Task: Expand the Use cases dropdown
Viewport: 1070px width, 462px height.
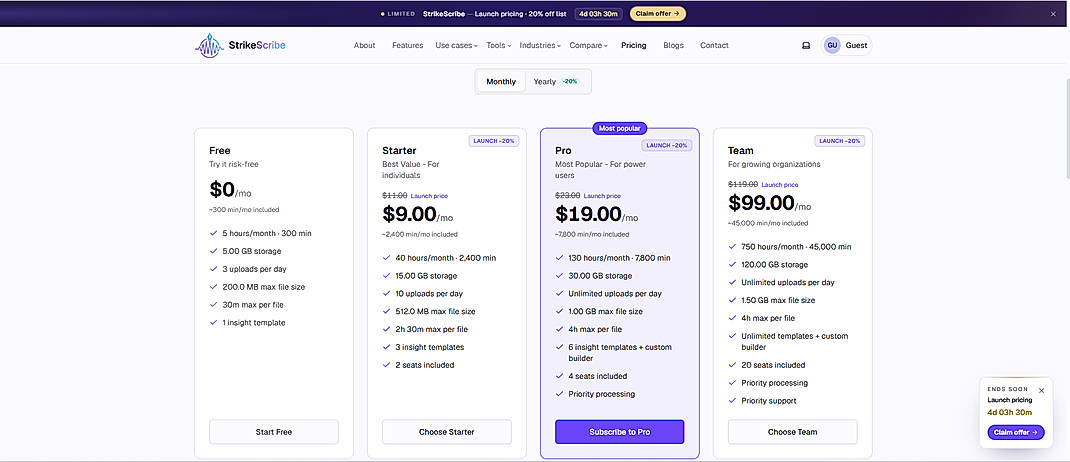Action: point(456,46)
